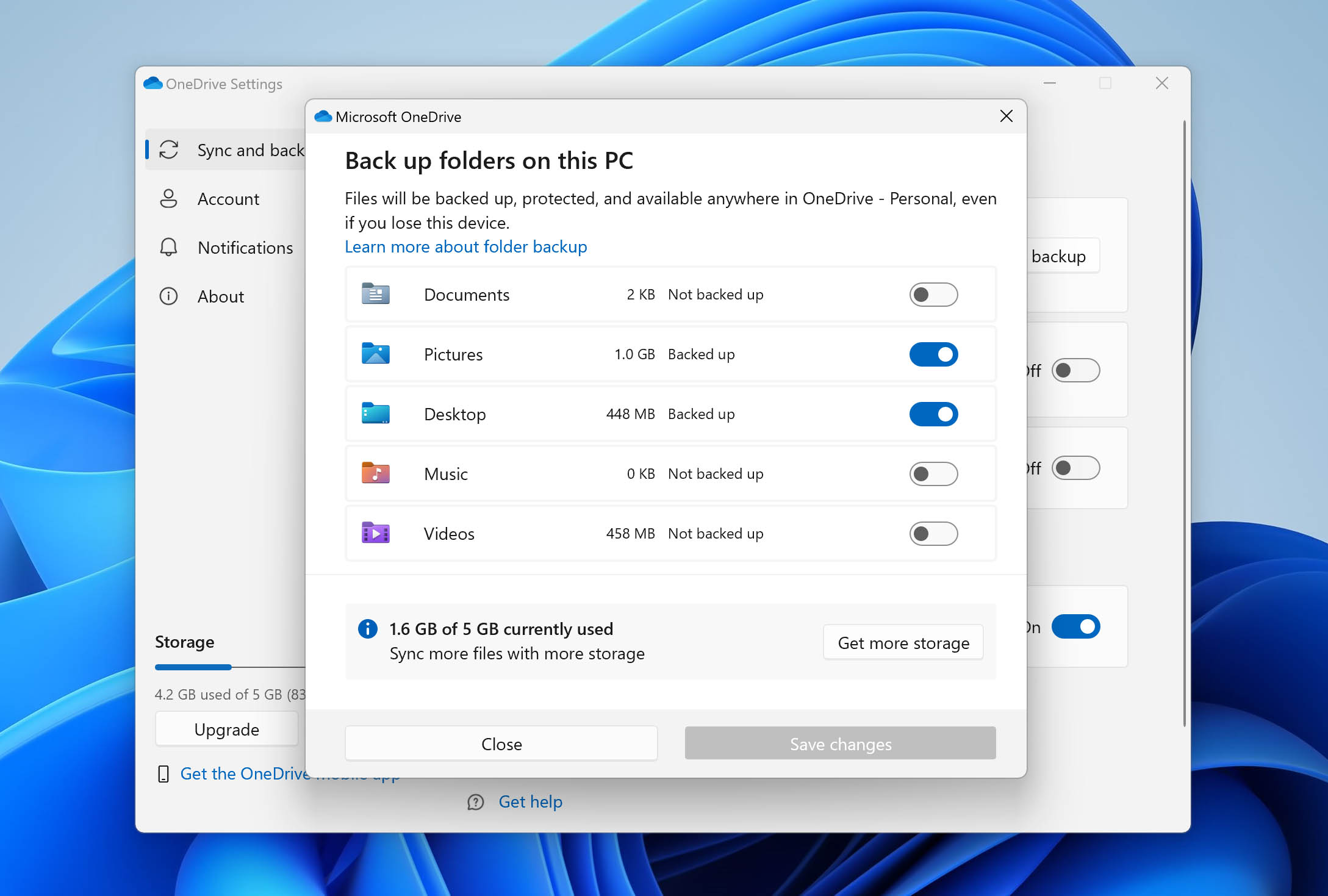Click the Desktop folder name

click(455, 414)
